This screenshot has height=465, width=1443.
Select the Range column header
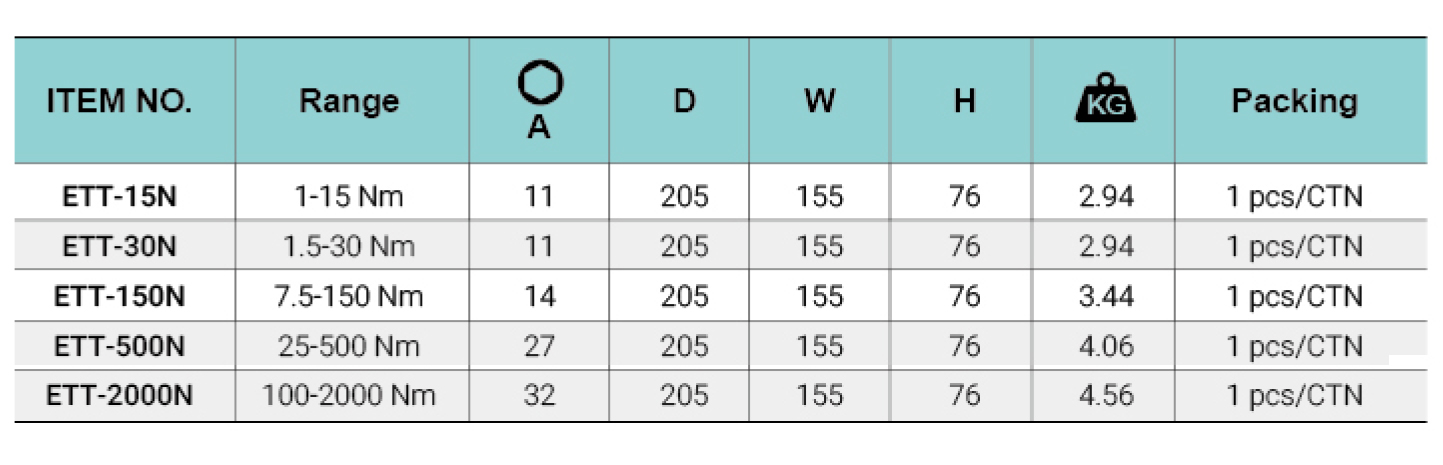pos(349,101)
